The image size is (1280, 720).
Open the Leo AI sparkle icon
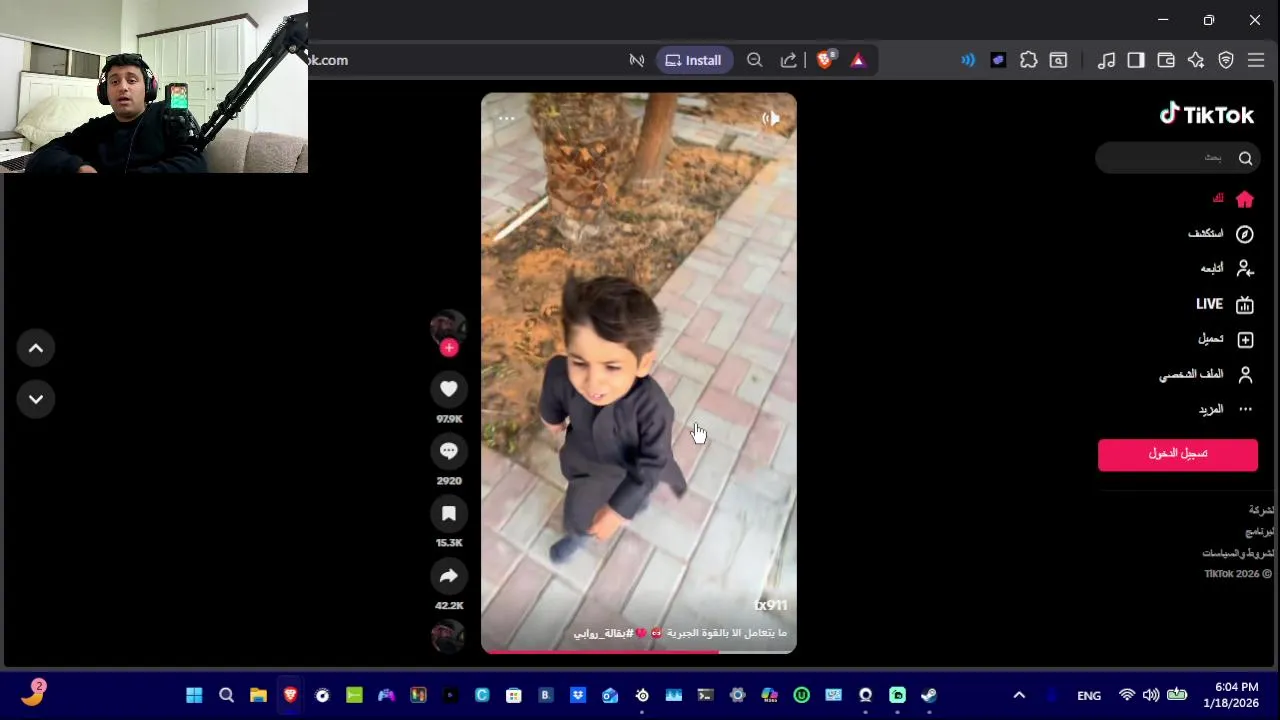pyautogui.click(x=1196, y=60)
